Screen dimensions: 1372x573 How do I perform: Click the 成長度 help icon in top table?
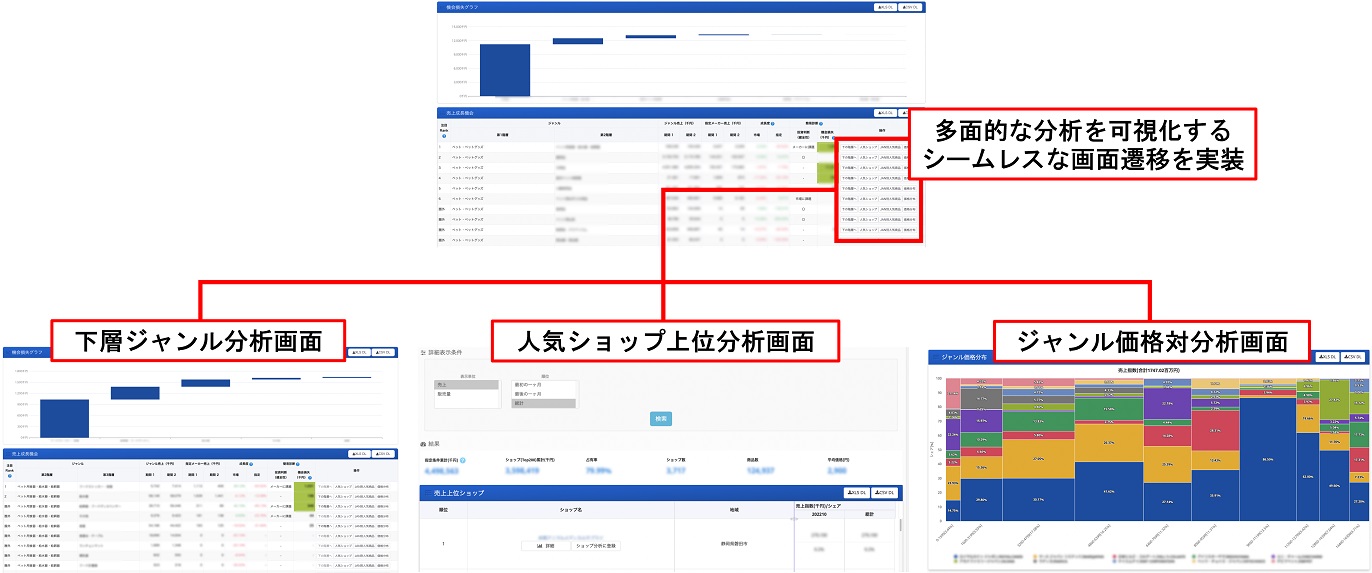(770, 125)
